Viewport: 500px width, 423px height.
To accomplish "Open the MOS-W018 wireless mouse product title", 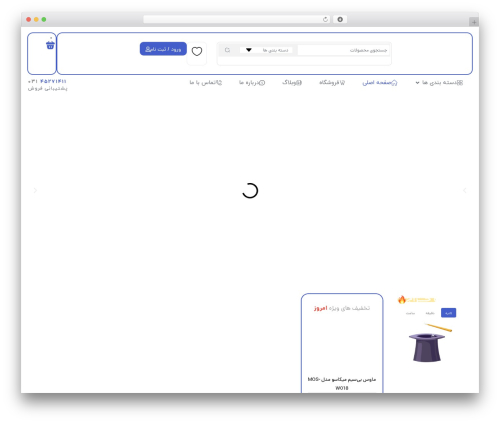I will tap(342, 383).
